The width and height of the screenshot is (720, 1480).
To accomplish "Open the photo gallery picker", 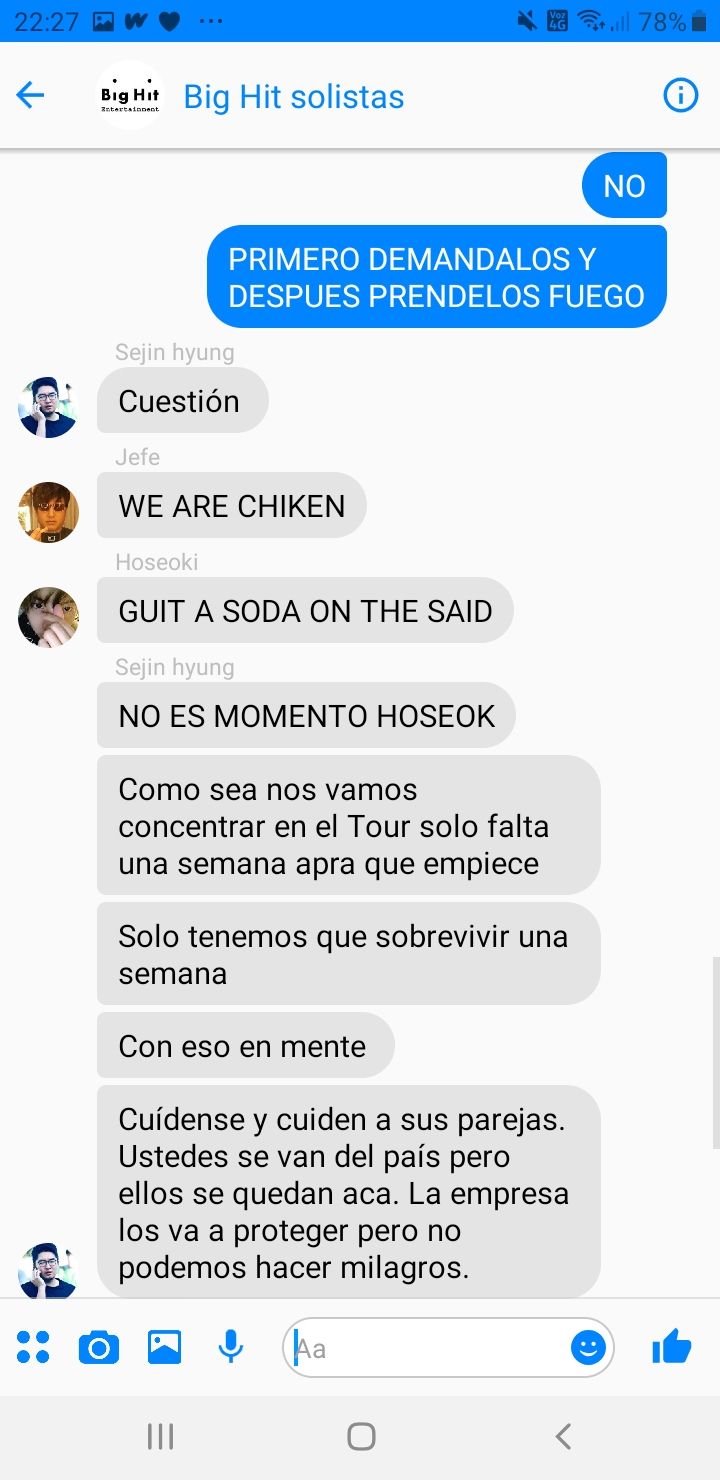I will tap(164, 1348).
